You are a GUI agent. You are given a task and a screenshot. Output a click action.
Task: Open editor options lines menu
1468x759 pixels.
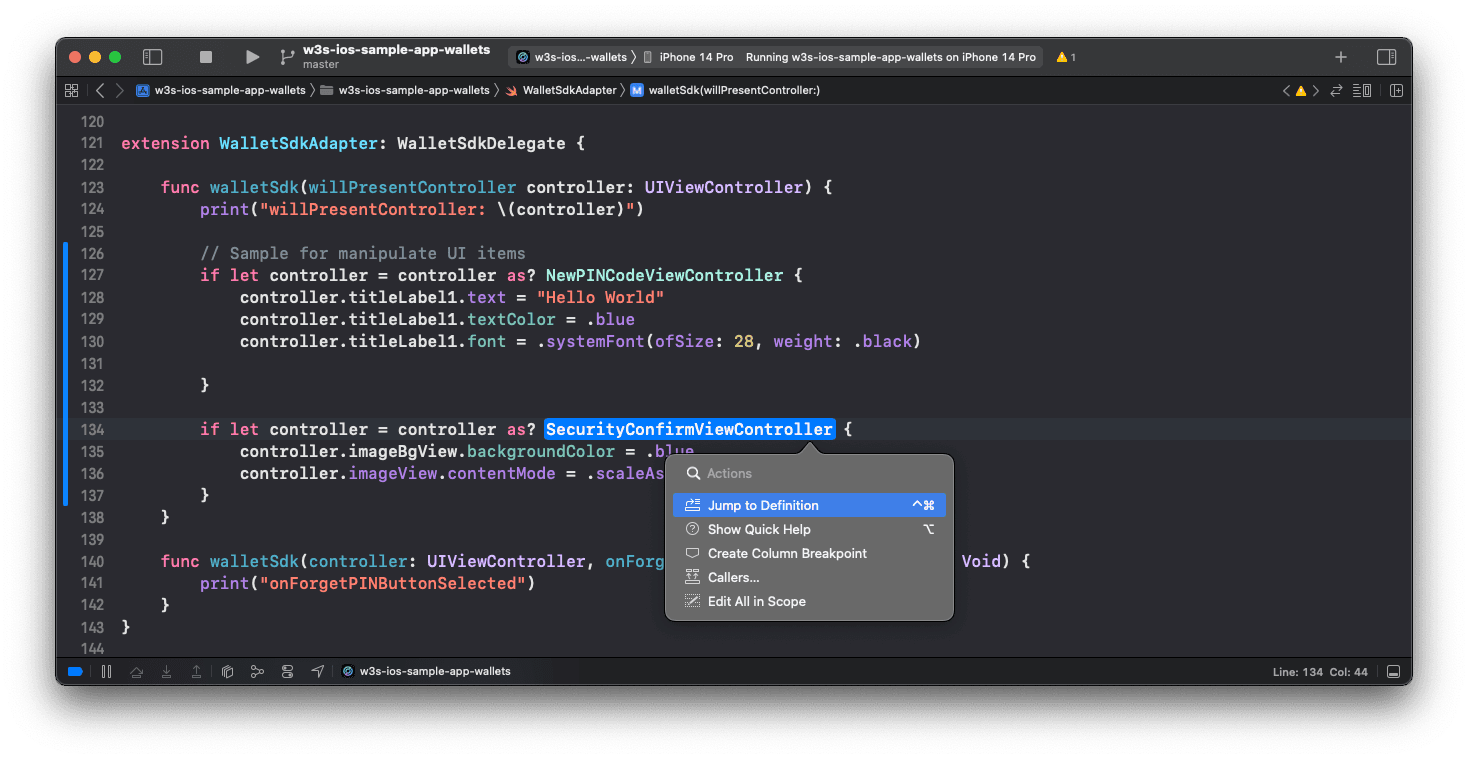coord(1361,90)
